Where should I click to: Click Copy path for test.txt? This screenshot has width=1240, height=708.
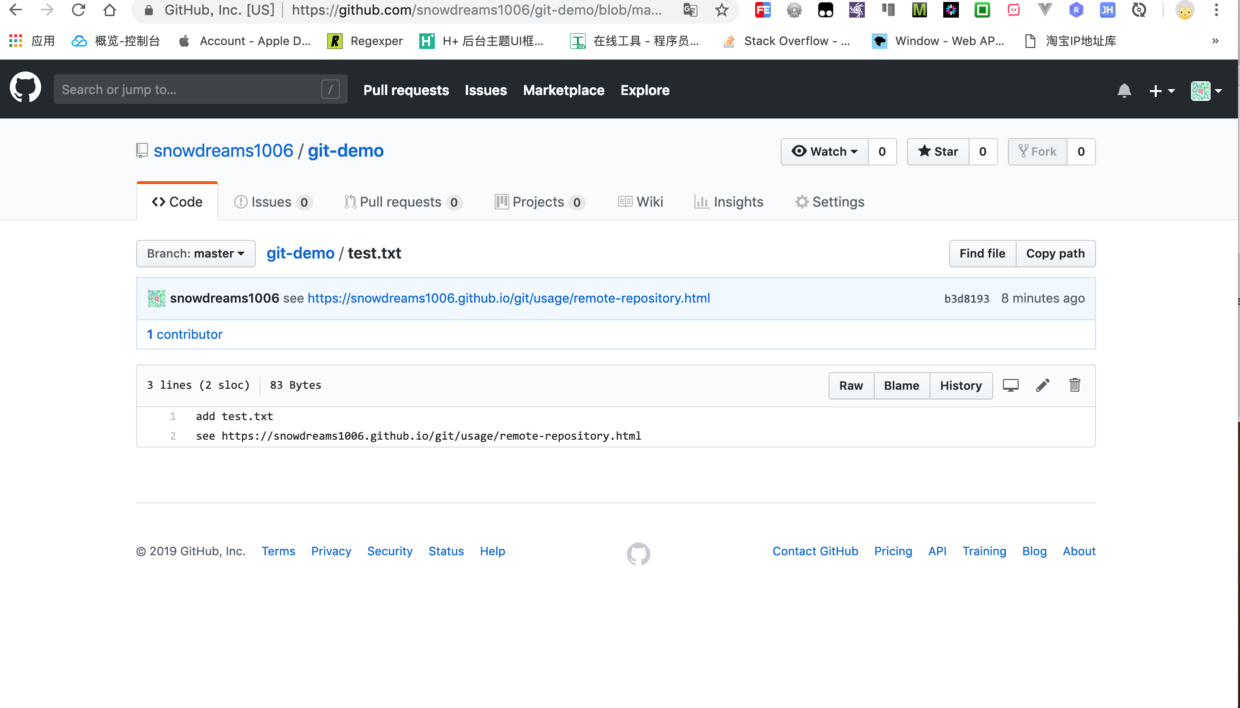[x=1055, y=253]
